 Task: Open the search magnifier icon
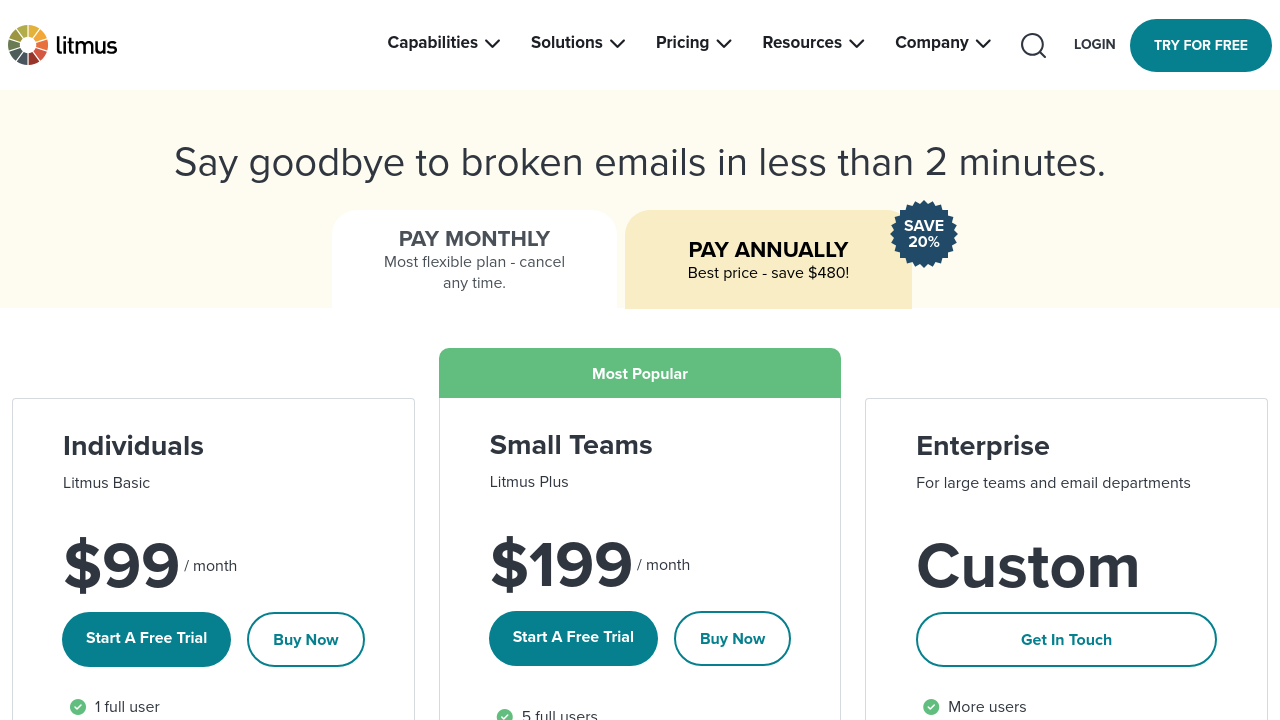[1033, 45]
